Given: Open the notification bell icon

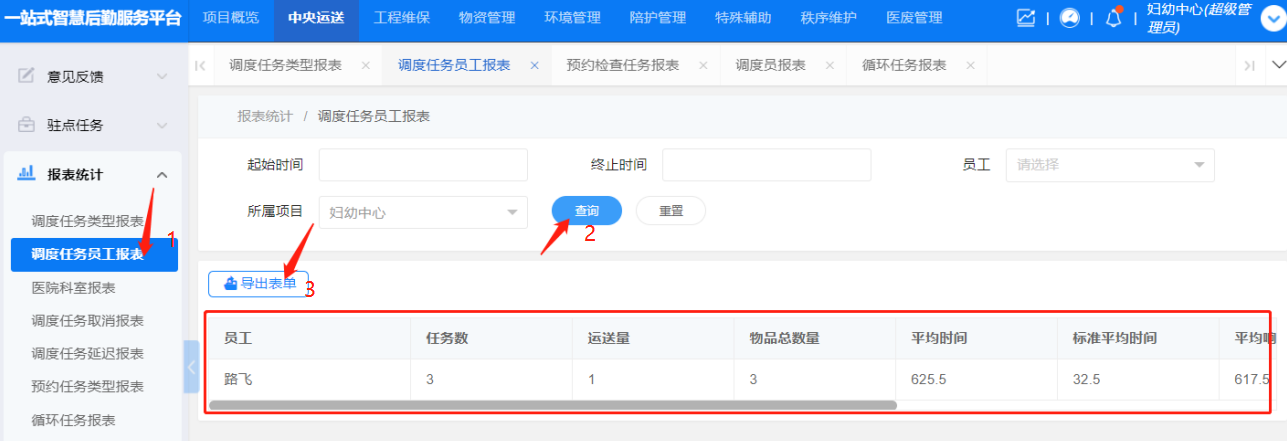Looking at the screenshot, I should point(1113,18).
